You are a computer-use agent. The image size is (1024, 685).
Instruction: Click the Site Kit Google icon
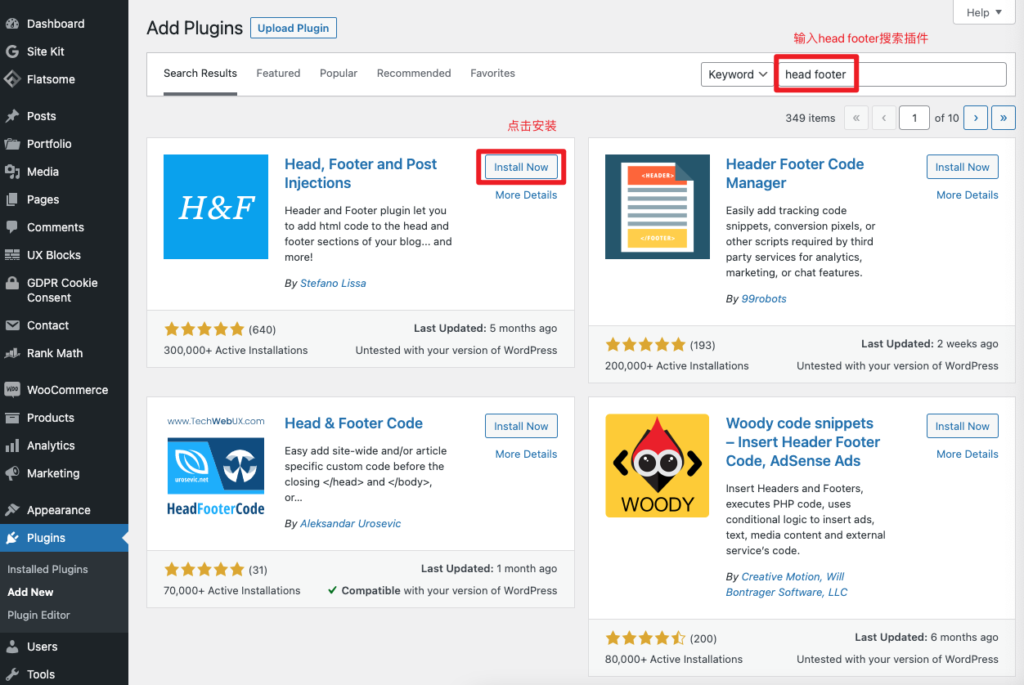click(12, 52)
